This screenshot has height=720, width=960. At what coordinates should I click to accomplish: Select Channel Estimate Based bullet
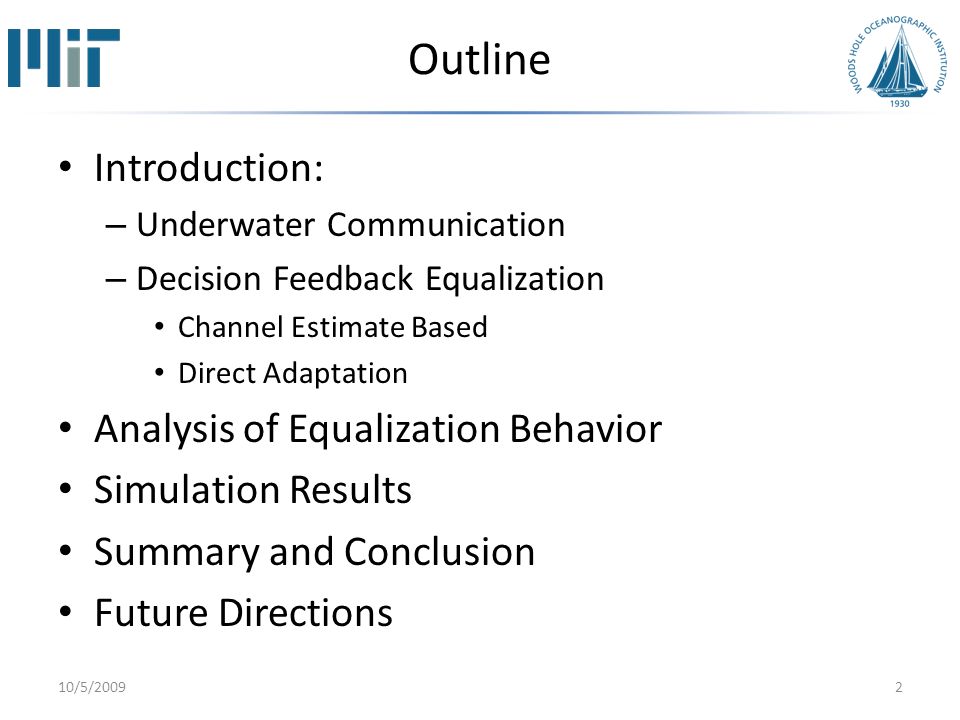(332, 327)
